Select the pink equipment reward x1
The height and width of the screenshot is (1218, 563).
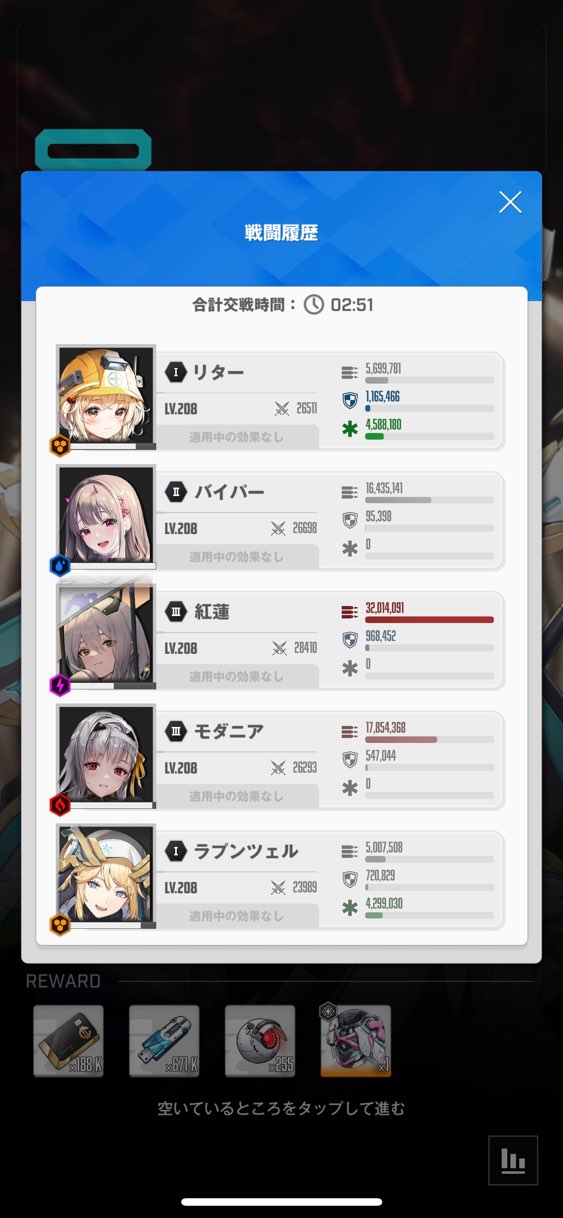(x=356, y=1041)
